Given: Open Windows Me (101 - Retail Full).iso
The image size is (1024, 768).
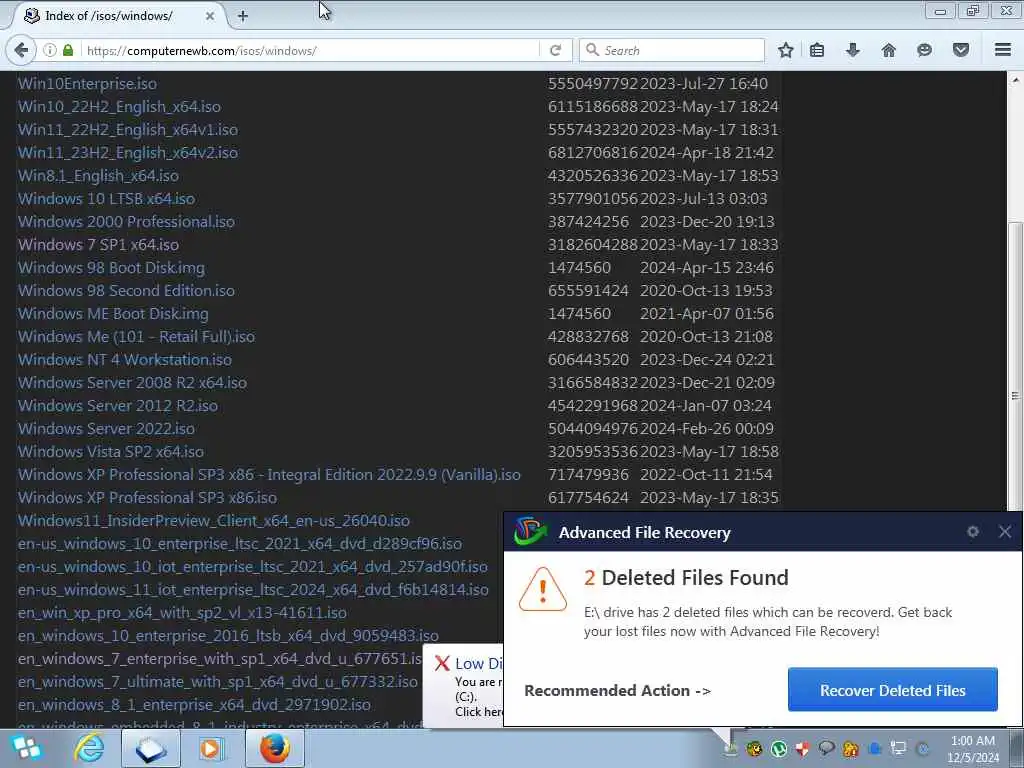Looking at the screenshot, I should pyautogui.click(x=136, y=336).
